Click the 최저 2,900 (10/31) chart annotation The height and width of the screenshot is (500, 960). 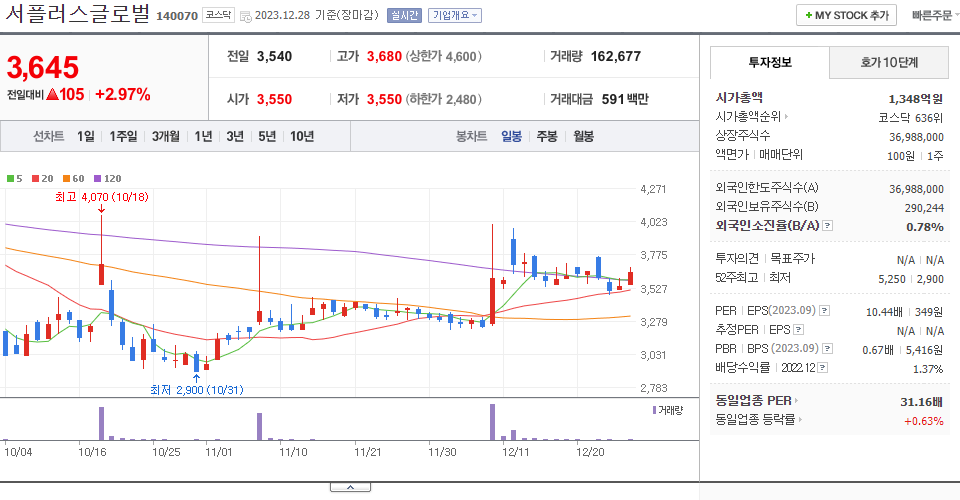197,390
